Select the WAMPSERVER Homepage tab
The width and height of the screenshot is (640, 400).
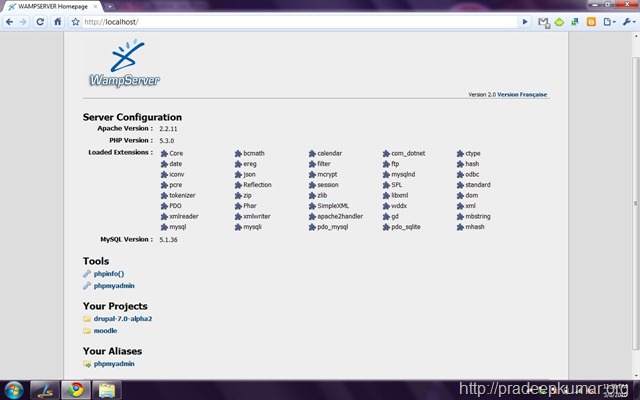(53, 7)
